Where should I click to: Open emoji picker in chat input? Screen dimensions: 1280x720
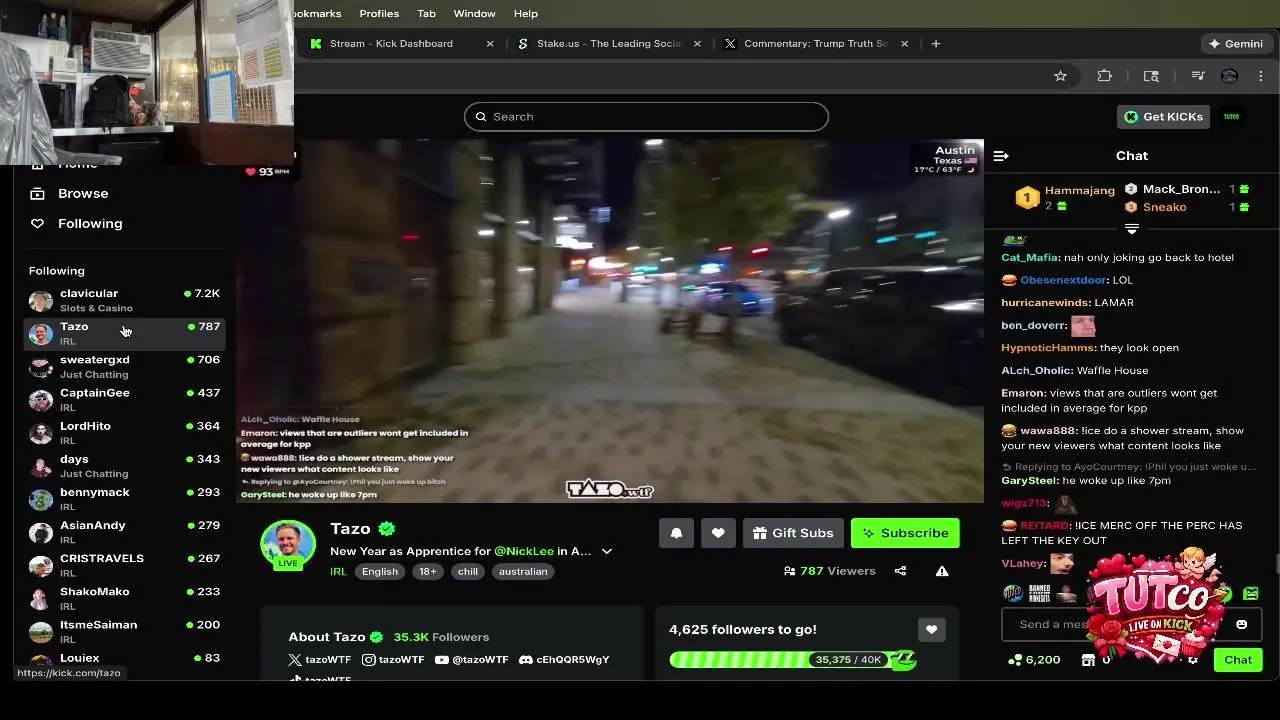tap(1241, 624)
